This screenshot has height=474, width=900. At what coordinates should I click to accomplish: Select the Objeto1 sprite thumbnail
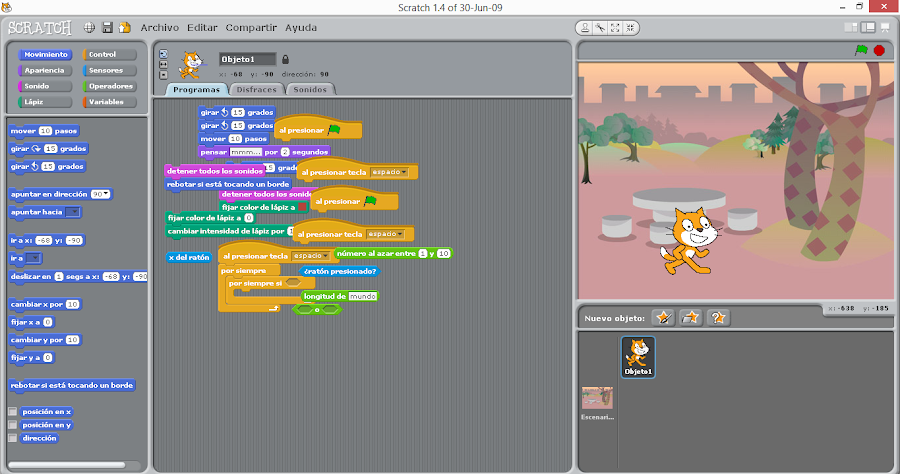(638, 357)
